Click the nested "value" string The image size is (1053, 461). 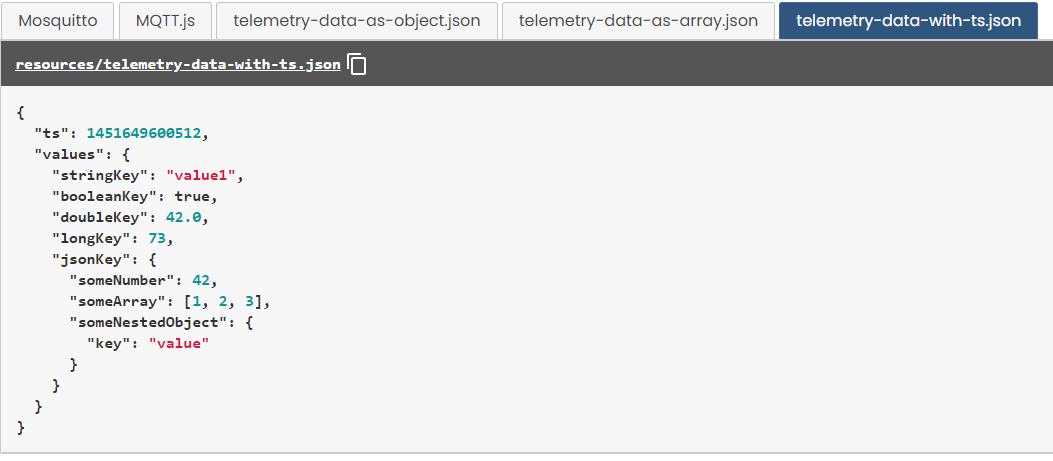[179, 343]
